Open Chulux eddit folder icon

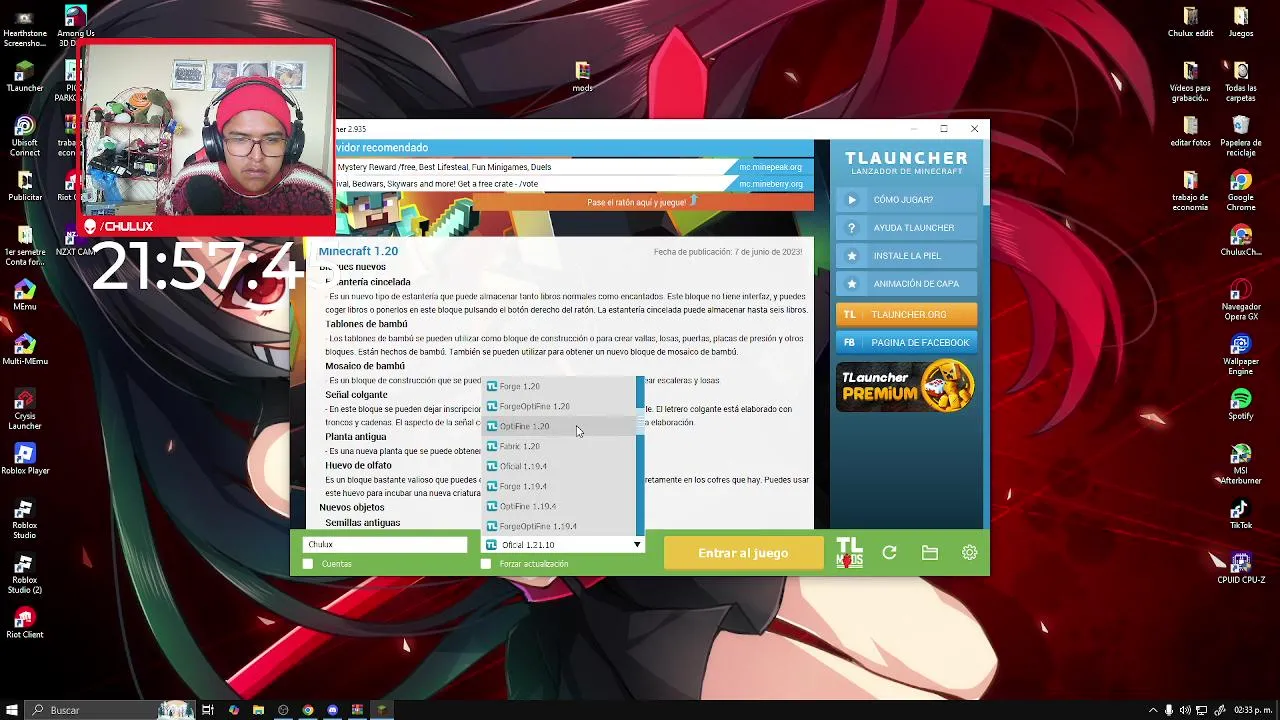(x=1190, y=22)
